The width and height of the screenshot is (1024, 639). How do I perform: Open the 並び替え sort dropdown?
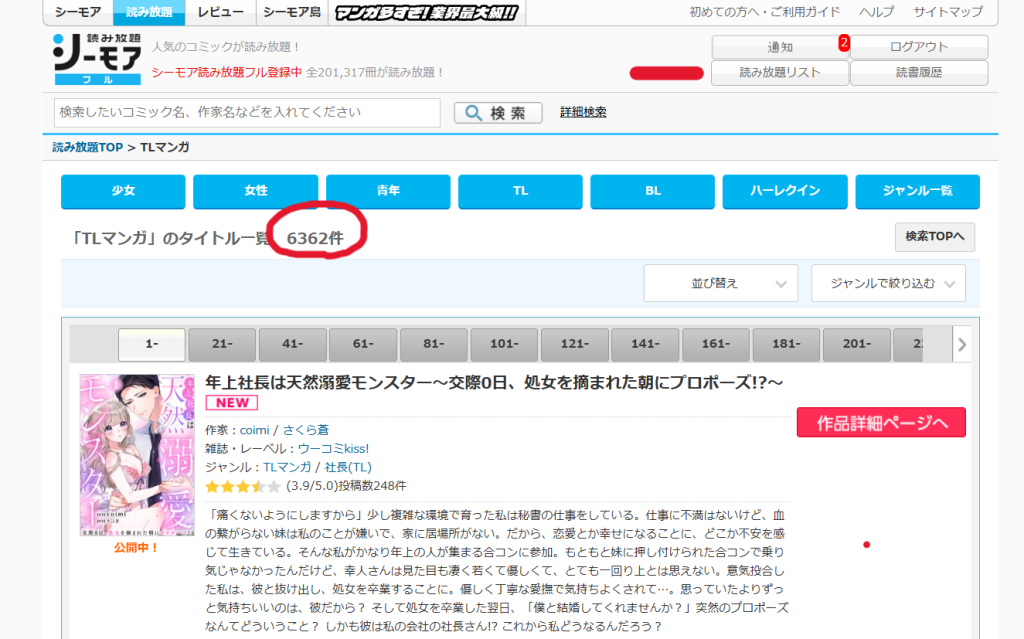pyautogui.click(x=719, y=283)
